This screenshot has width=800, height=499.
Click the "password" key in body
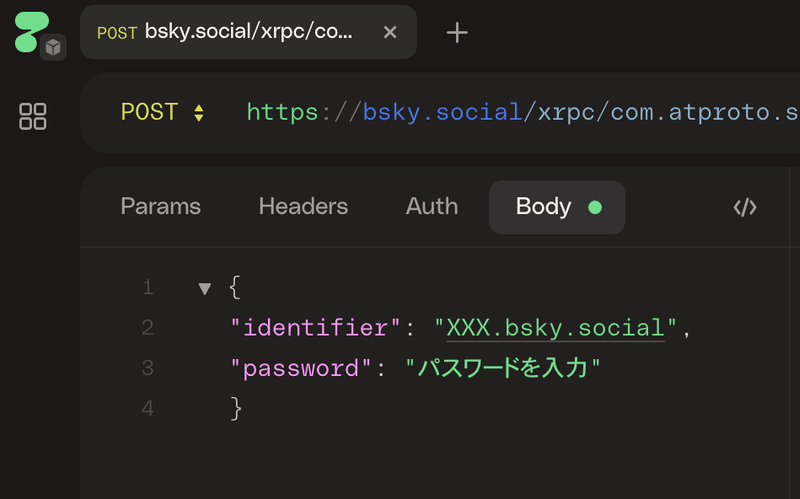[301, 368]
